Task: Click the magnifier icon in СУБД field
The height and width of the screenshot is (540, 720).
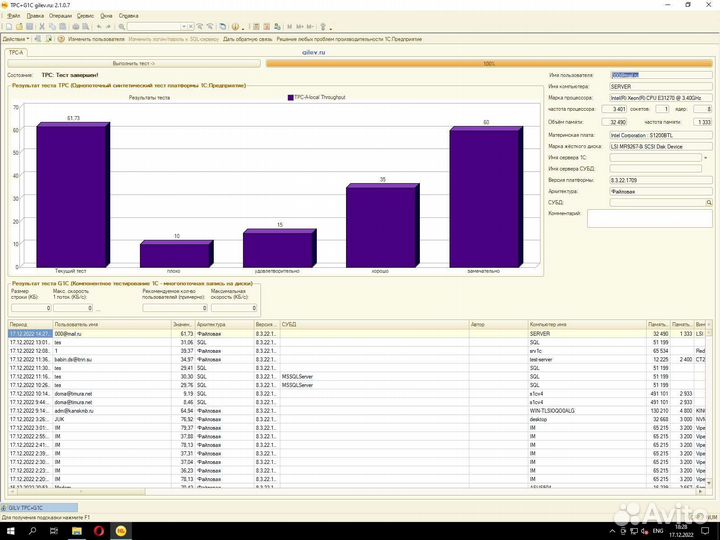Action: 710,202
